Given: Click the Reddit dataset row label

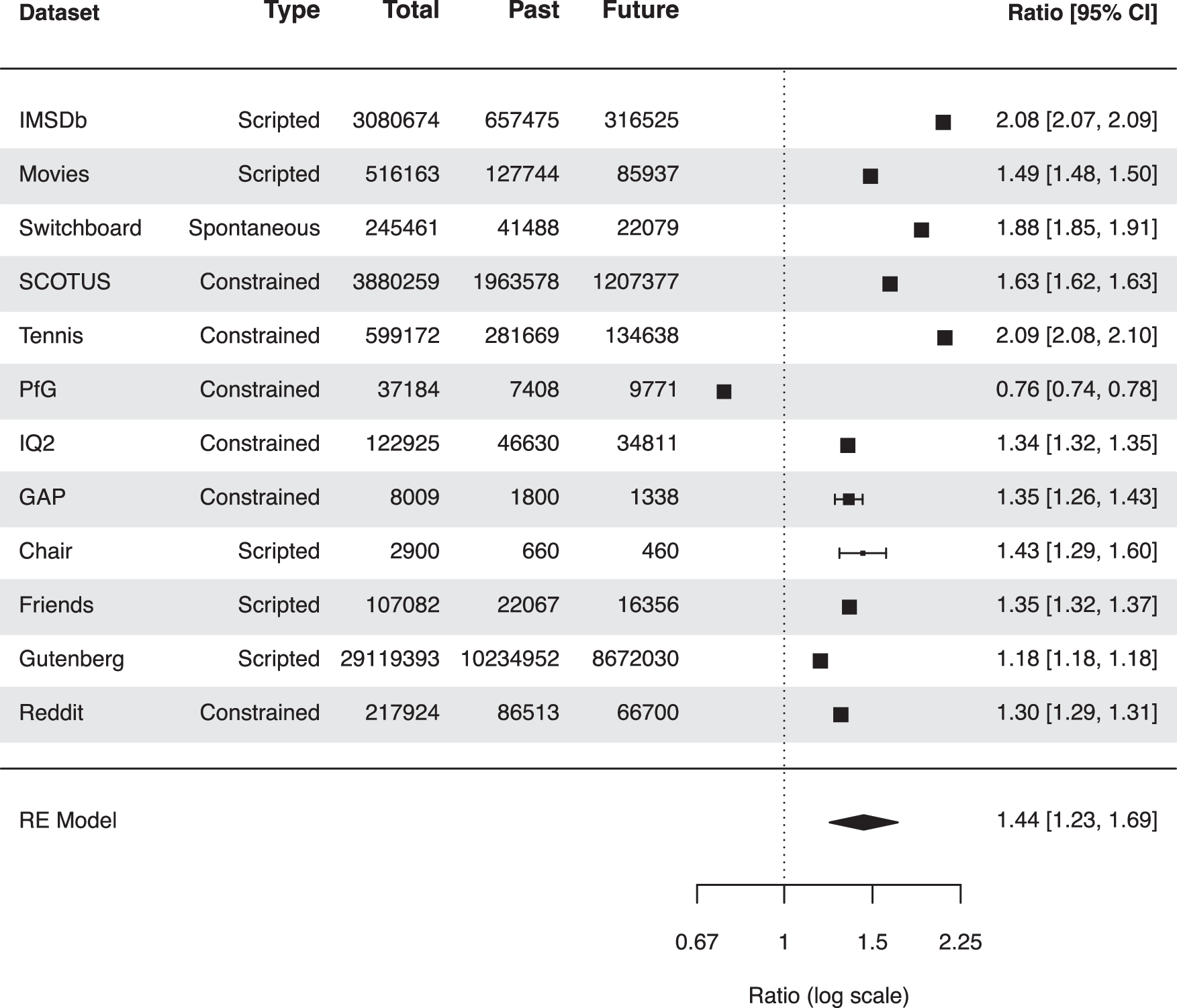Looking at the screenshot, I should point(51,713).
